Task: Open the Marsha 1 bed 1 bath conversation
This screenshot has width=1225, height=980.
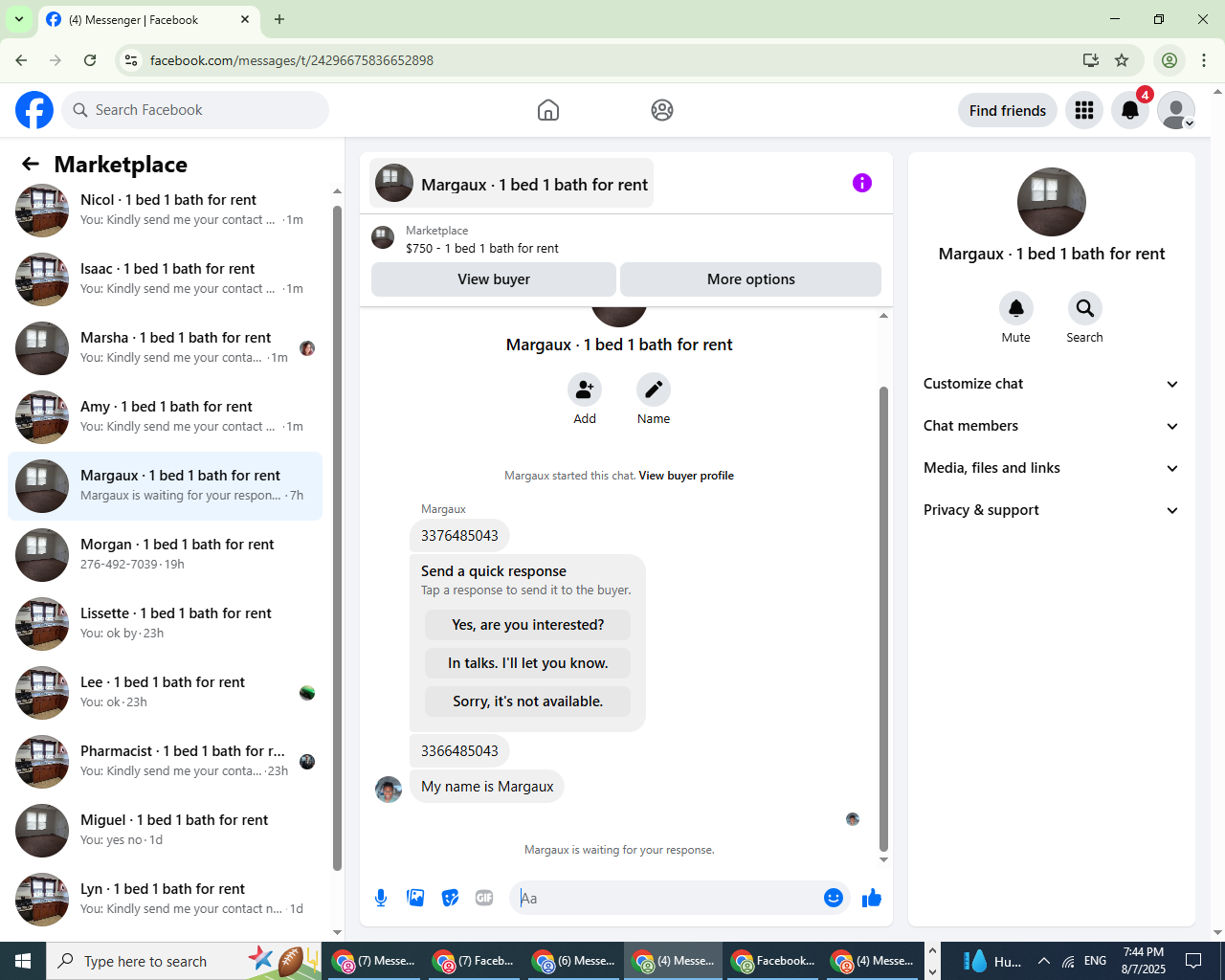Action: [165, 348]
